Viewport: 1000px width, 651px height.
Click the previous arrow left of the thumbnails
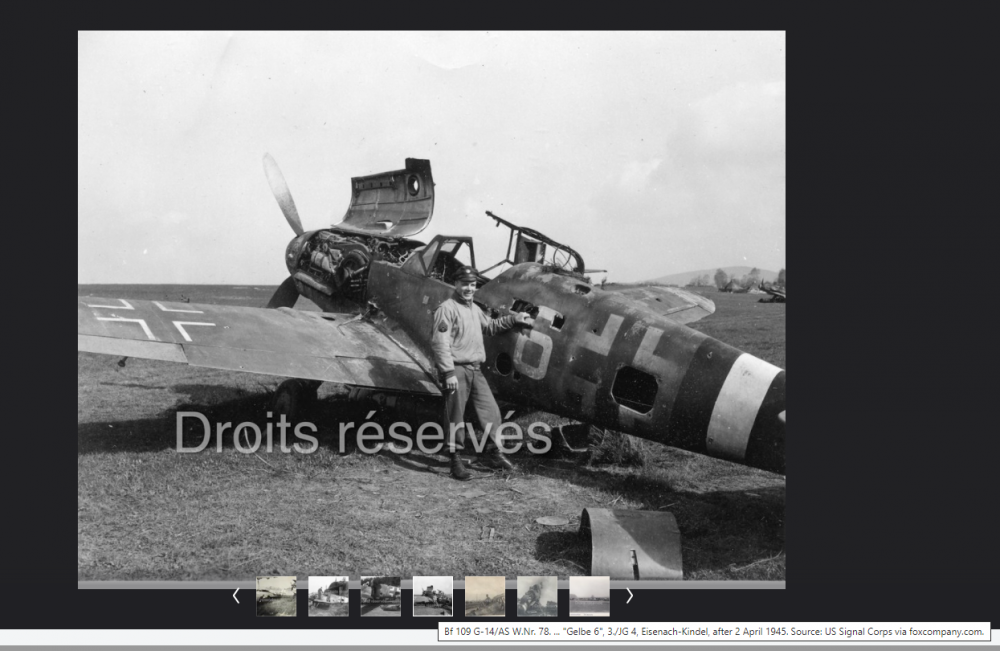click(x=236, y=596)
